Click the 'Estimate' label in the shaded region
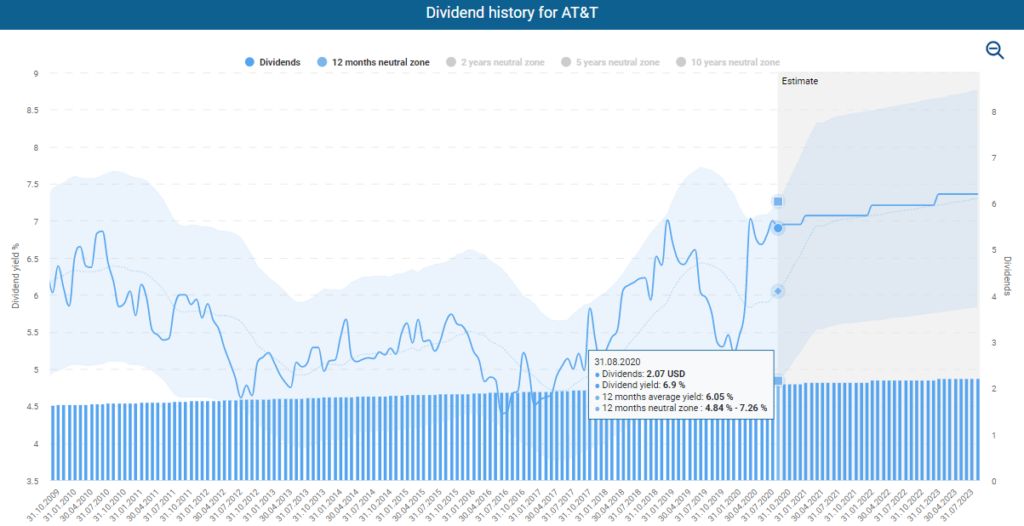1024x526 pixels. [799, 81]
